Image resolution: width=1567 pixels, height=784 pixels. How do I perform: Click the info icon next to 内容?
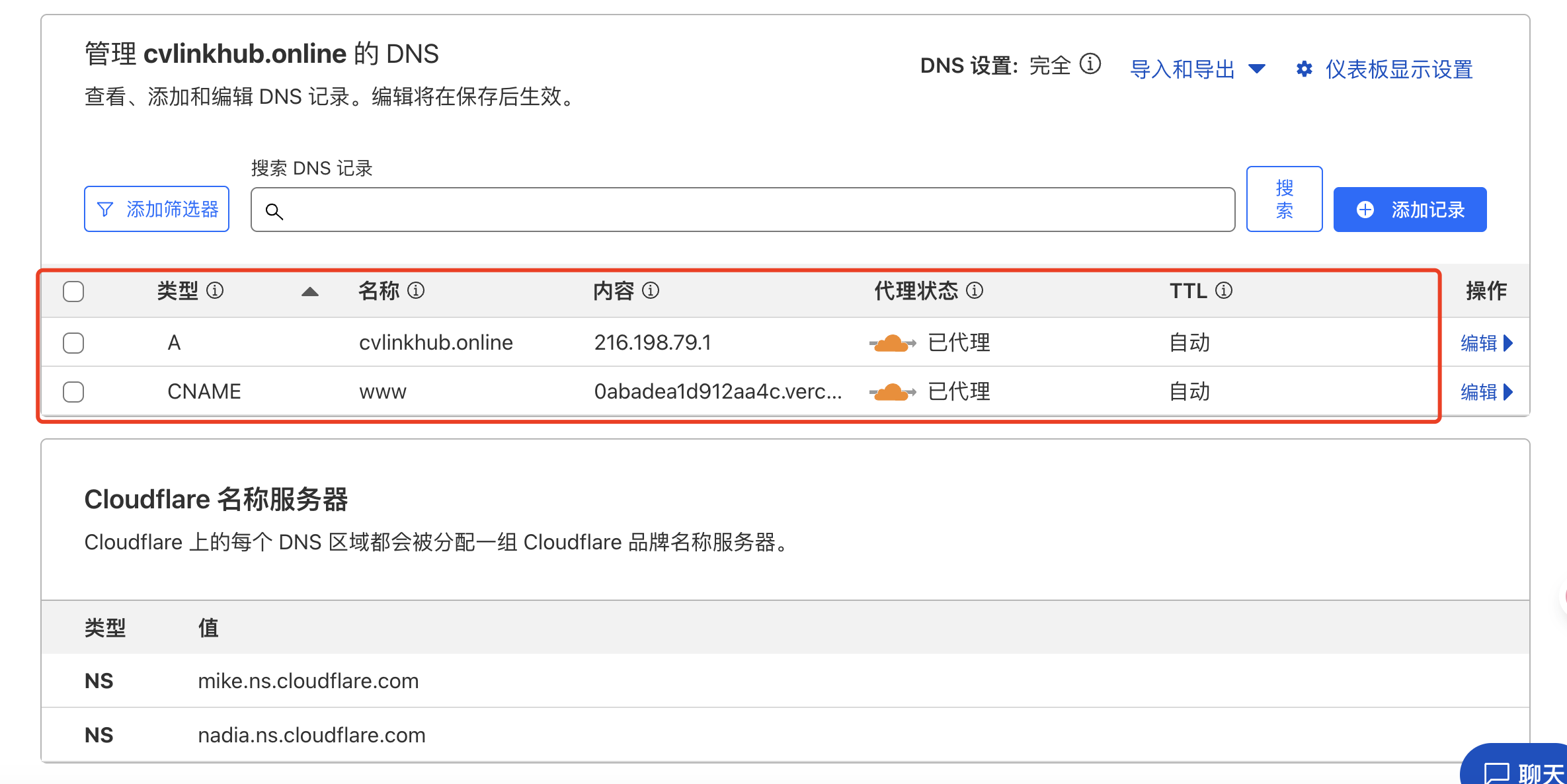pyautogui.click(x=651, y=290)
